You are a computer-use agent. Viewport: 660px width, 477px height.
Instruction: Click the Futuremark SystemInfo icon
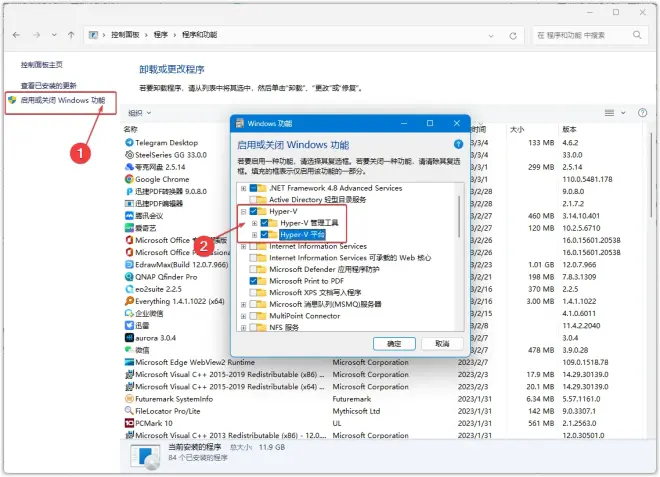point(129,399)
